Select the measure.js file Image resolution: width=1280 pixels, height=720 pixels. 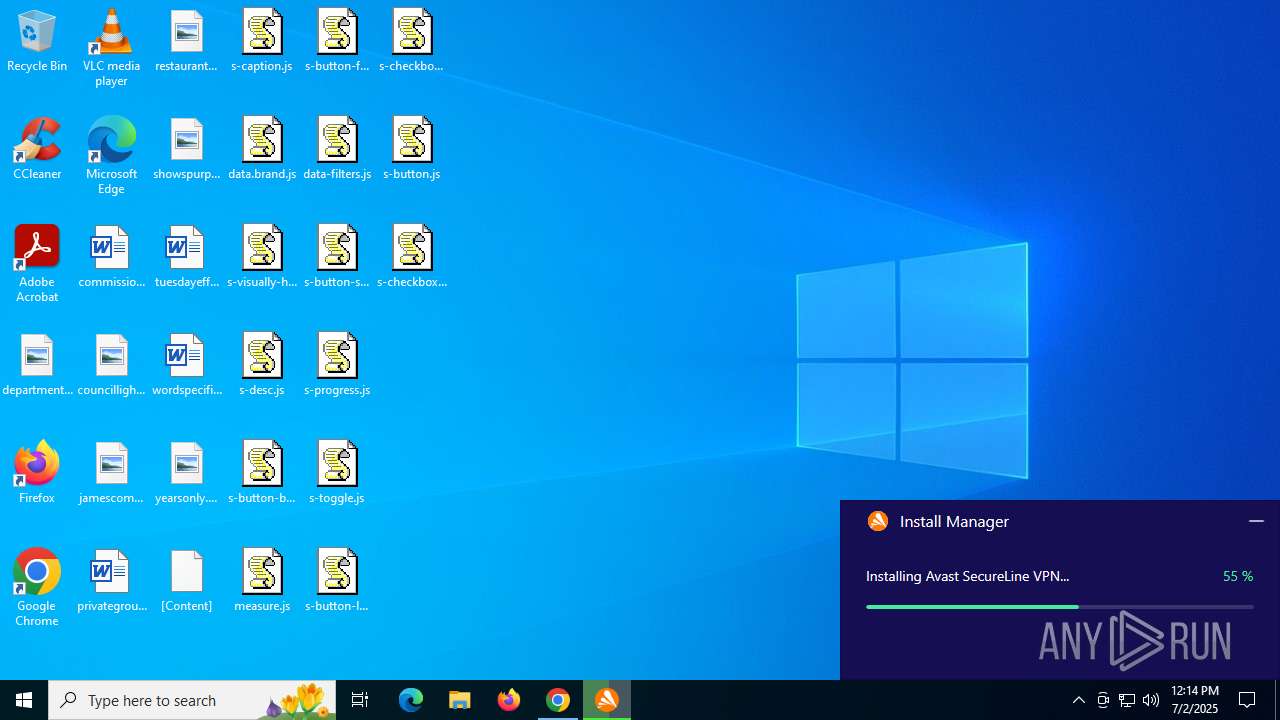[x=262, y=581]
